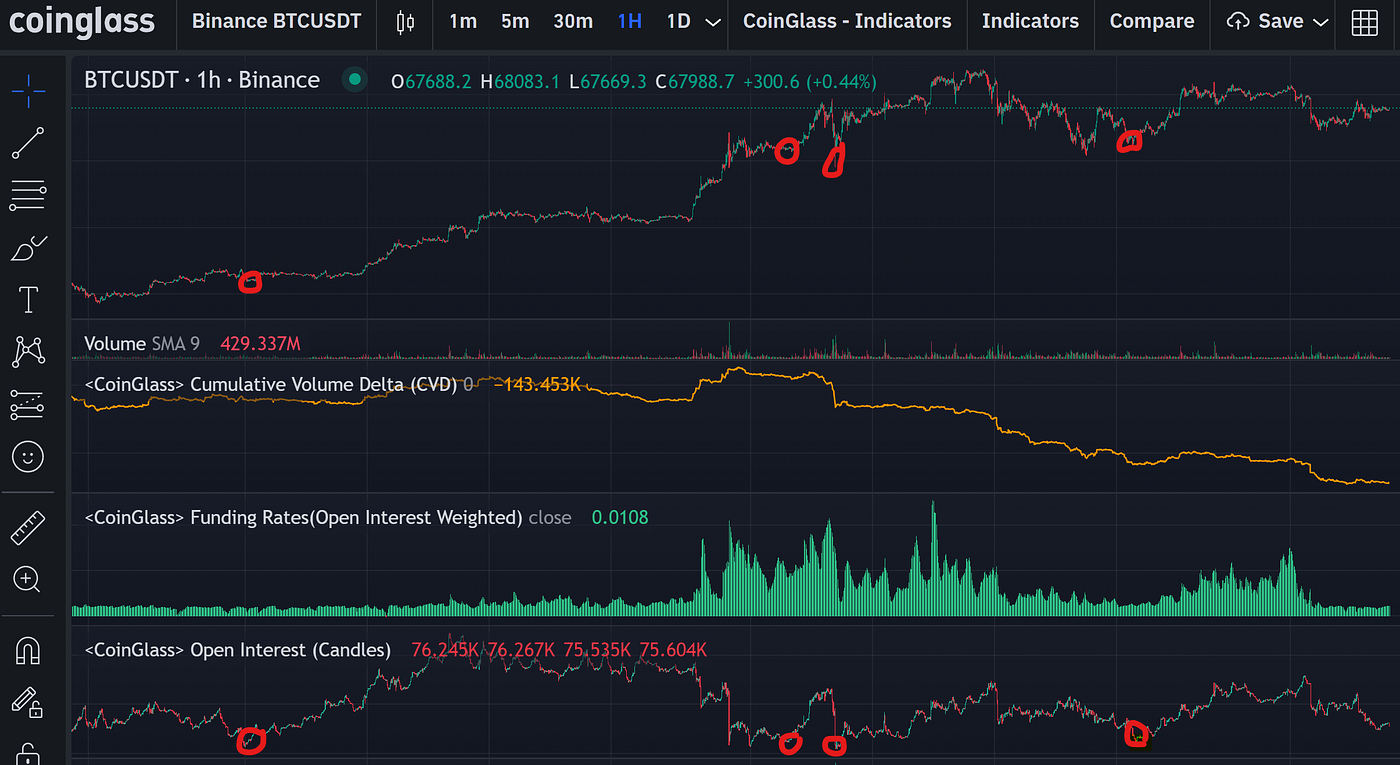Select the Text annotation tool
This screenshot has width=1400, height=765.
(x=28, y=299)
